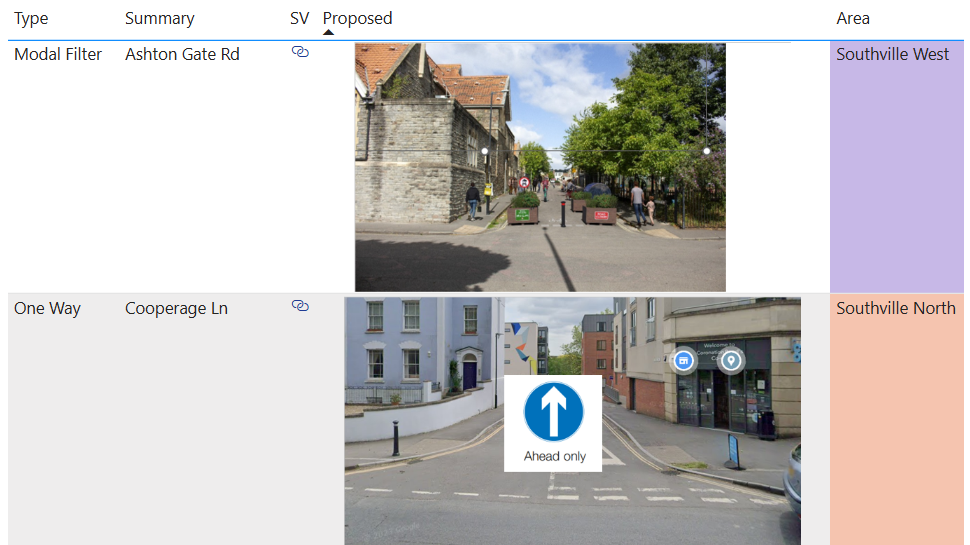The width and height of the screenshot is (970, 545).
Task: Click the grey location pin marker
Action: (731, 360)
